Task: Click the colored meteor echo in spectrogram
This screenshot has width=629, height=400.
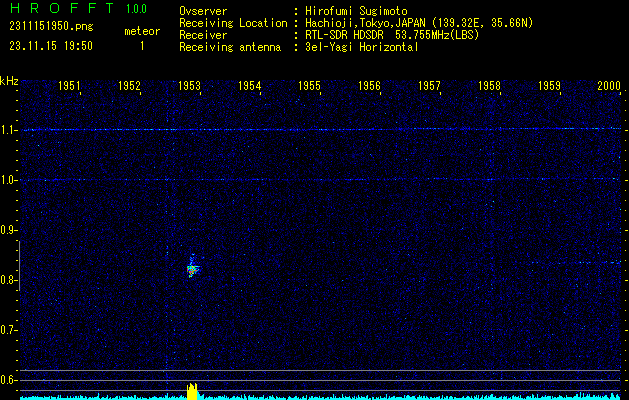Action: [x=193, y=268]
